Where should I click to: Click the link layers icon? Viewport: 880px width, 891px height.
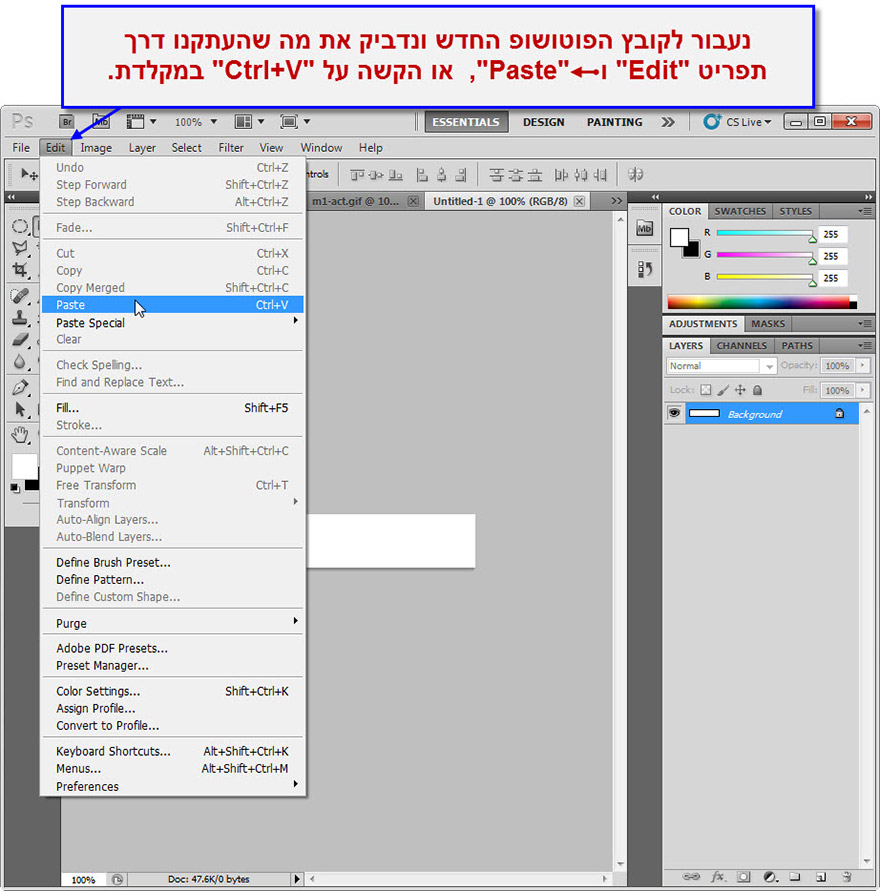(x=691, y=876)
